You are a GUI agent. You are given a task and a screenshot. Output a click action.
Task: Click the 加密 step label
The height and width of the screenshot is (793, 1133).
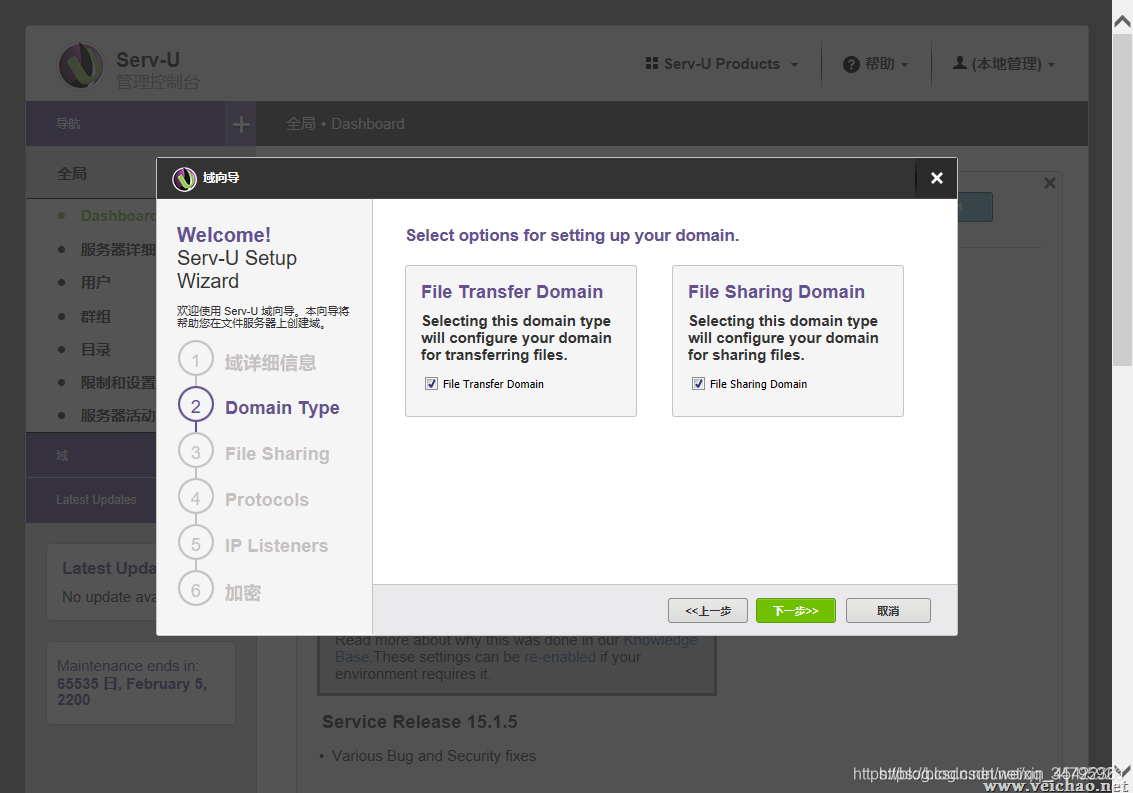click(243, 593)
